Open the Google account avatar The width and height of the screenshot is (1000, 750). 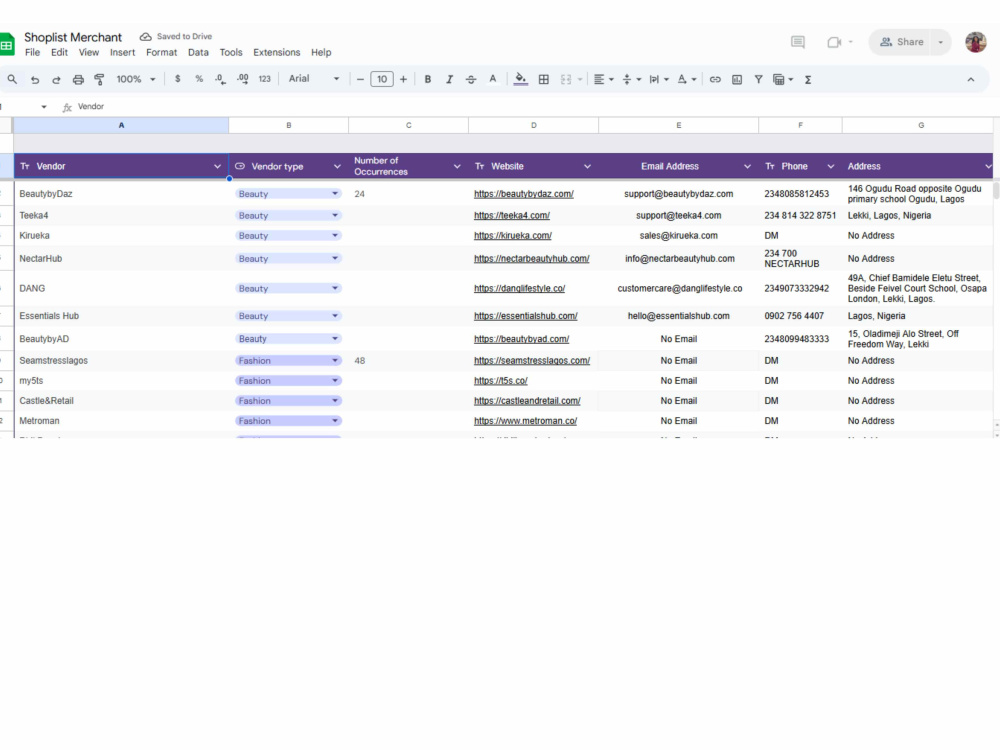point(975,42)
